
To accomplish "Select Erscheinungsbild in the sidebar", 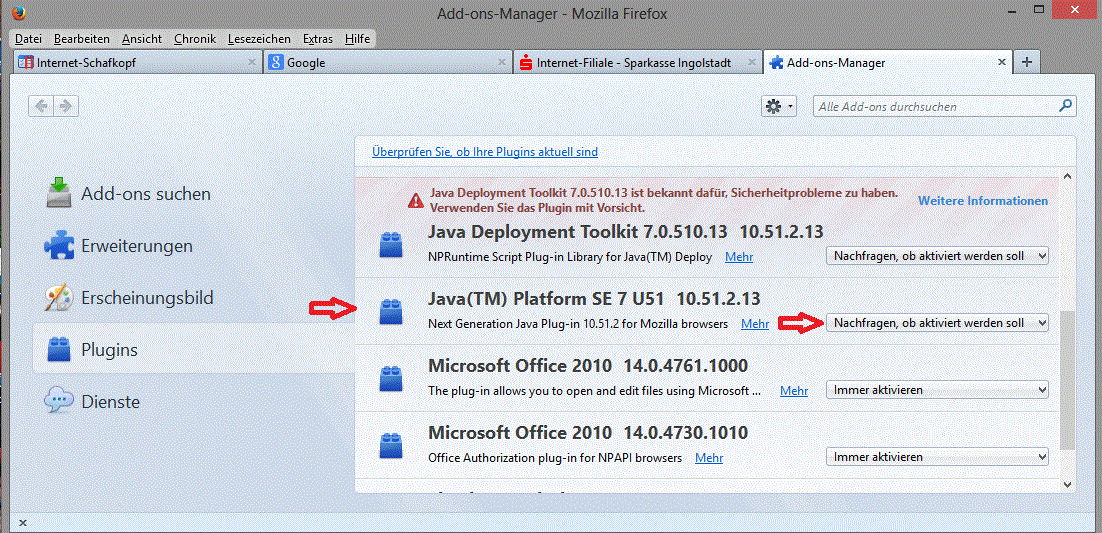I will [193, 298].
